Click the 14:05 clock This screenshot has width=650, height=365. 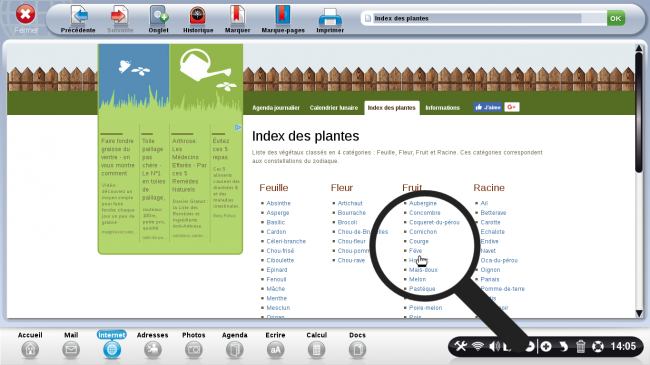[623, 346]
